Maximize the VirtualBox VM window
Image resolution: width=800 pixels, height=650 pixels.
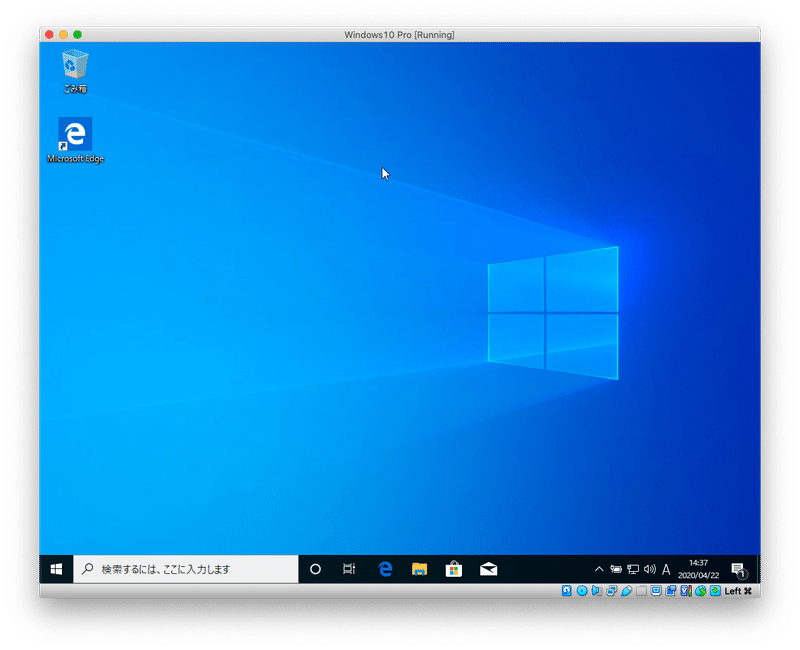[x=78, y=35]
